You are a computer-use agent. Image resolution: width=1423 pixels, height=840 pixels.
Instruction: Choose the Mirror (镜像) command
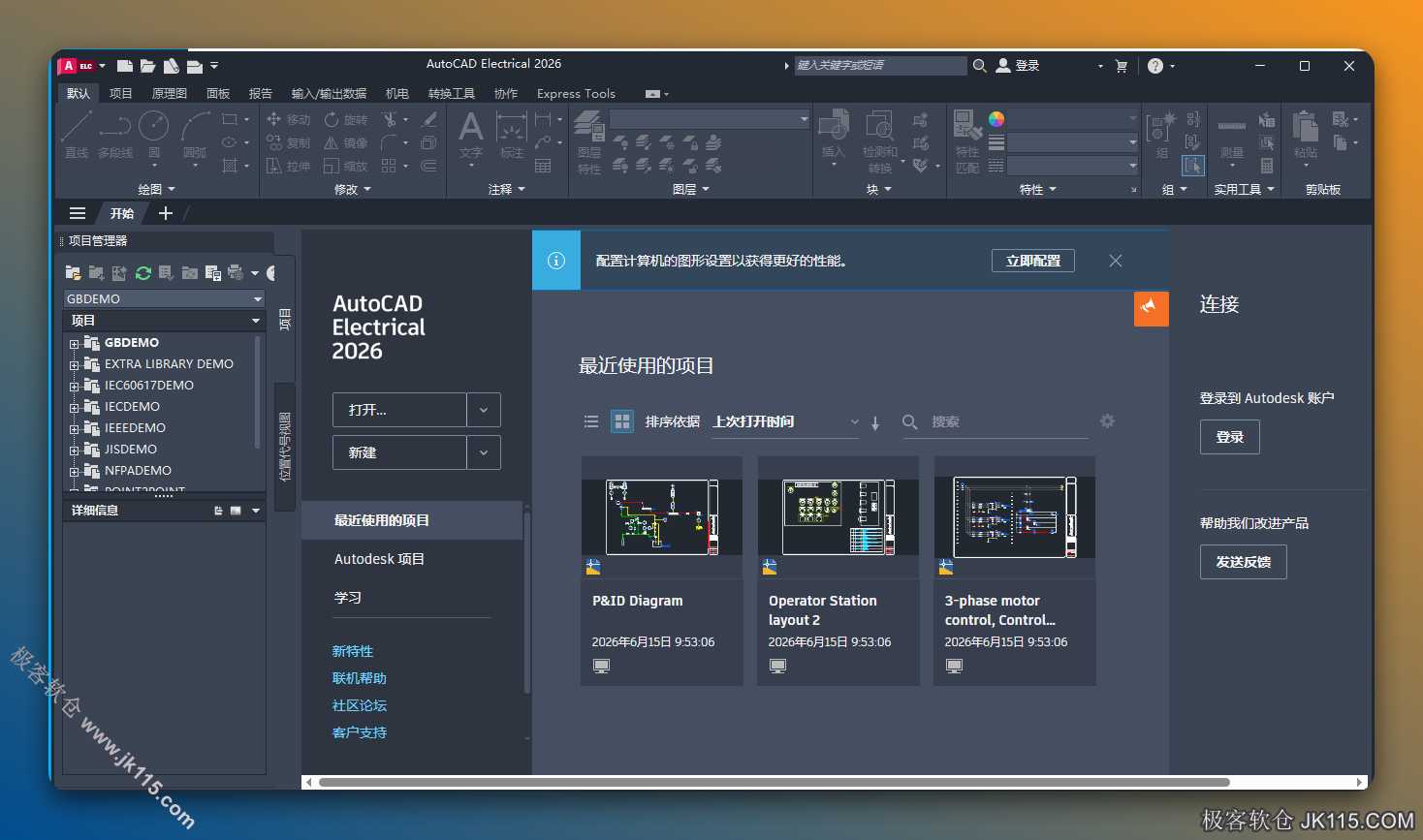pyautogui.click(x=346, y=142)
